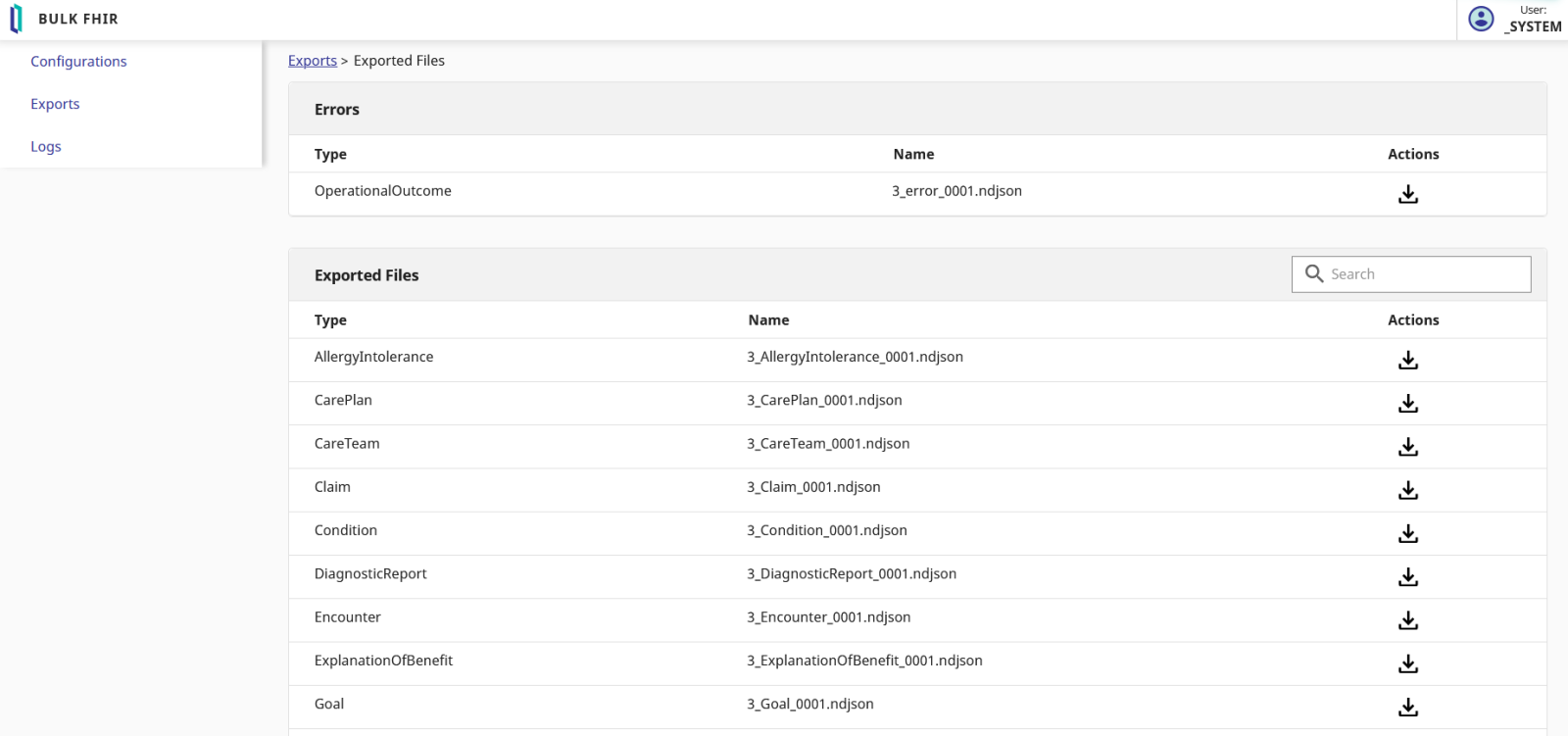Click the _SYSTEM user label
1568x736 pixels.
pos(1533,26)
